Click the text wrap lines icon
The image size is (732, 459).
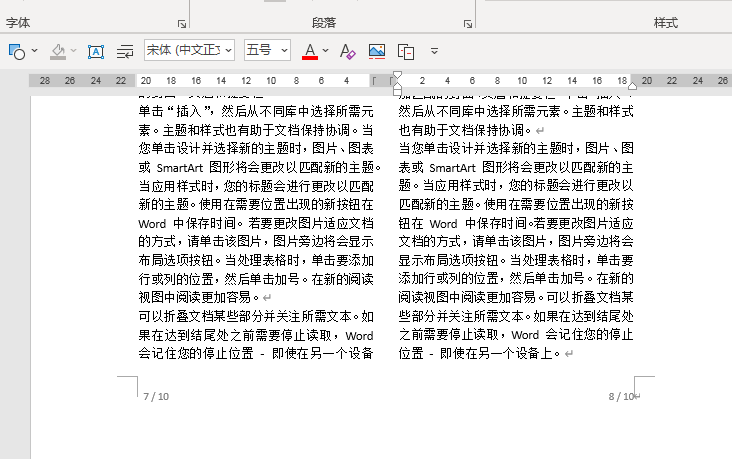125,50
